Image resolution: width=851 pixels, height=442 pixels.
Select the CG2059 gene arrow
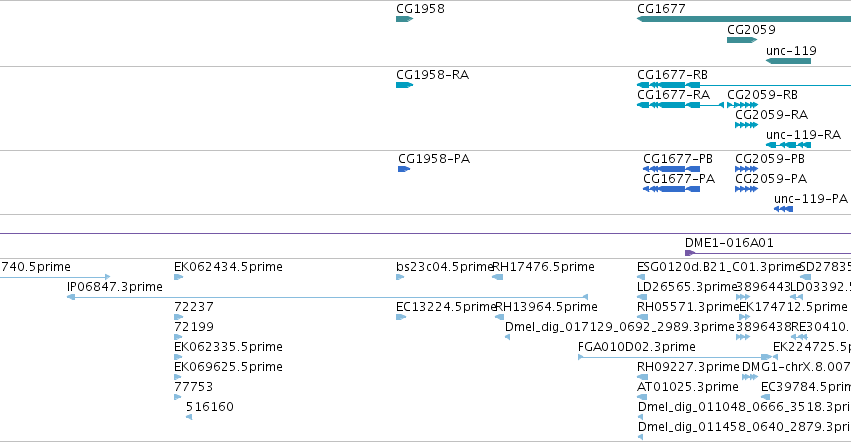[x=742, y=40]
